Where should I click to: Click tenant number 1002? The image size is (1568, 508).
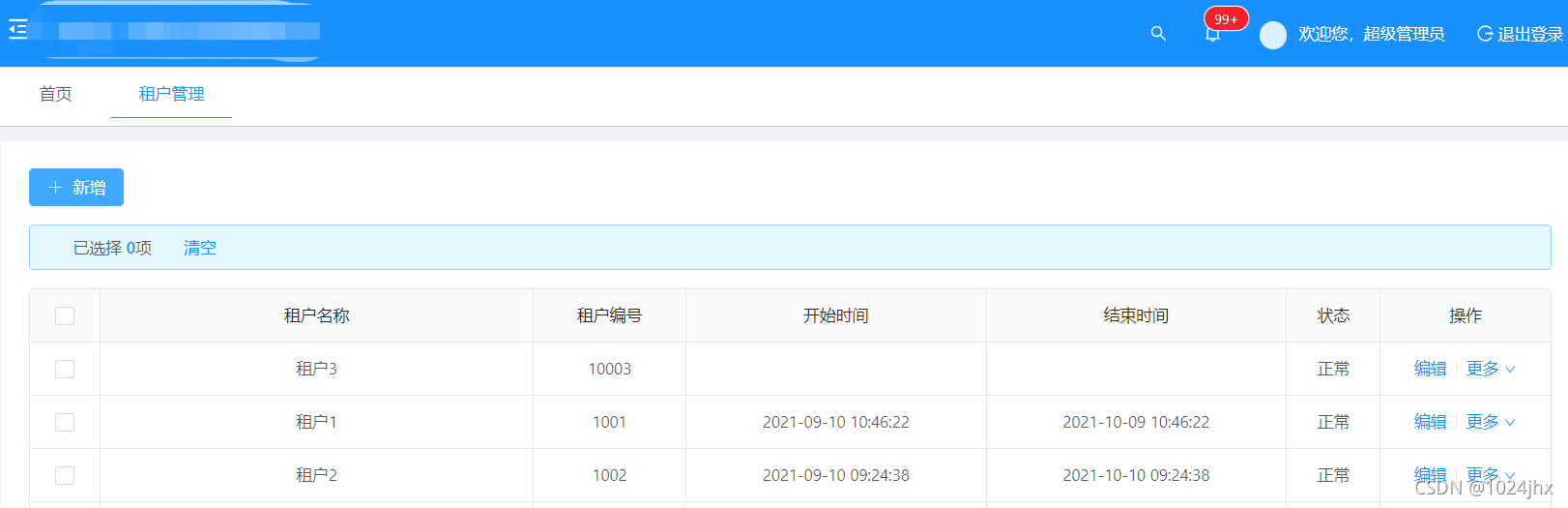click(x=609, y=475)
